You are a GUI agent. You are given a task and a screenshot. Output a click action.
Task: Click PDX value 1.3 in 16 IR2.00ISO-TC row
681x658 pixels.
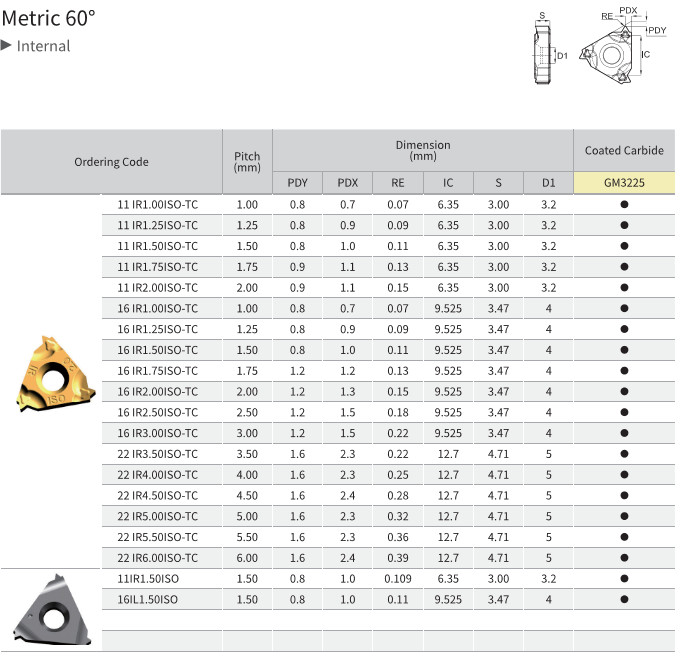click(x=347, y=392)
